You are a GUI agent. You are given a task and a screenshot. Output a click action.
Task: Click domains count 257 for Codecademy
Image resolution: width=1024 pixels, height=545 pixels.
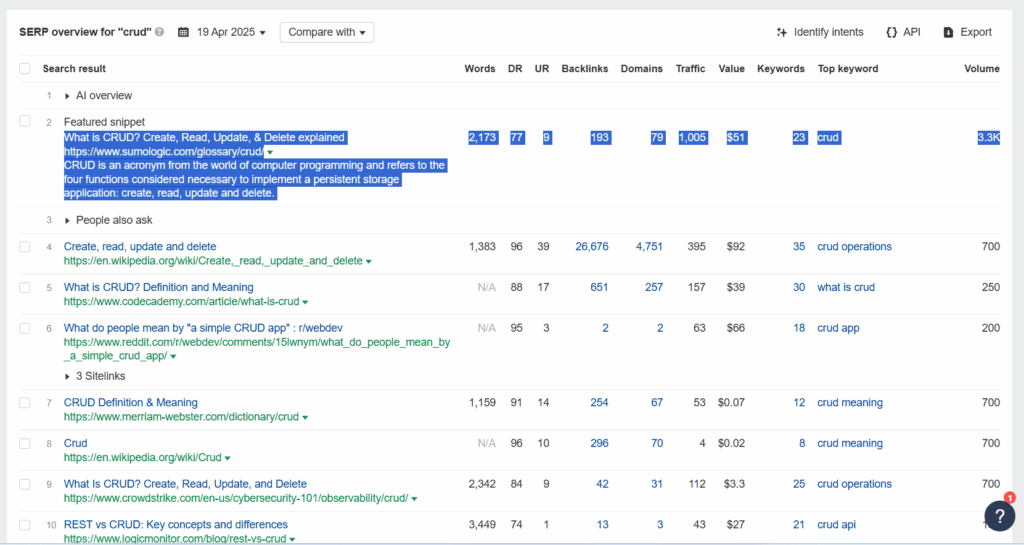(x=654, y=287)
